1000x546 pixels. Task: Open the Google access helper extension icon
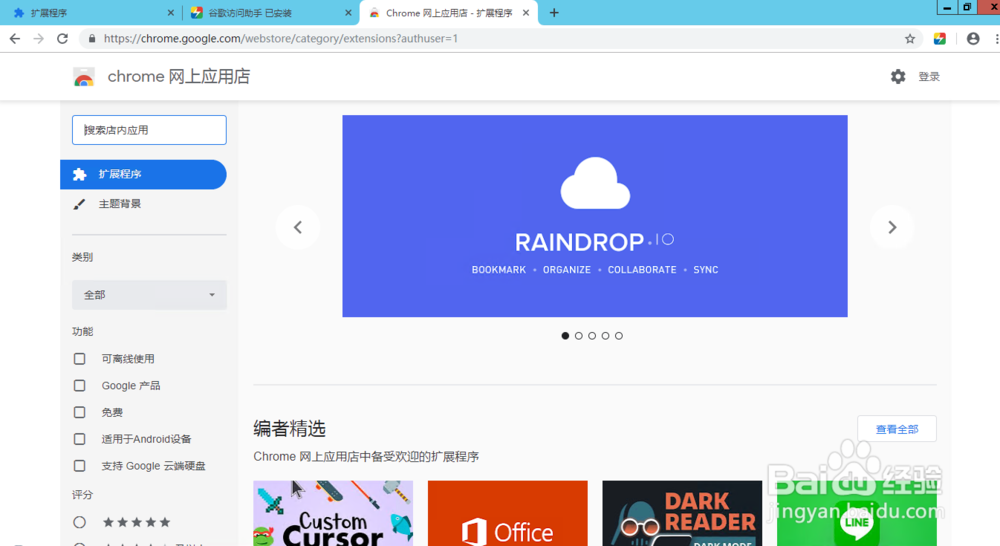tap(939, 39)
